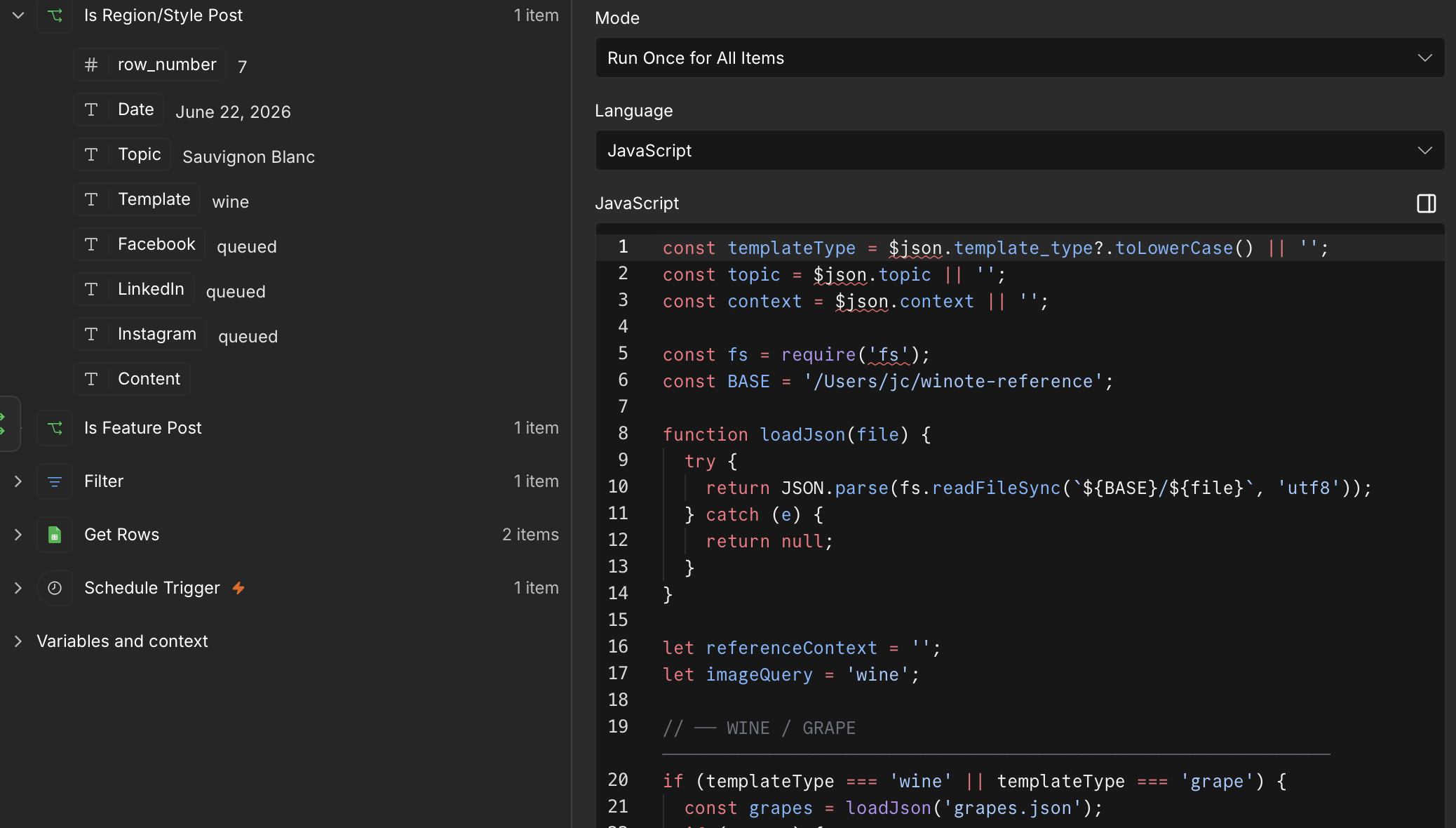
Task: Click the text type icon beside Facebook
Action: pos(91,244)
